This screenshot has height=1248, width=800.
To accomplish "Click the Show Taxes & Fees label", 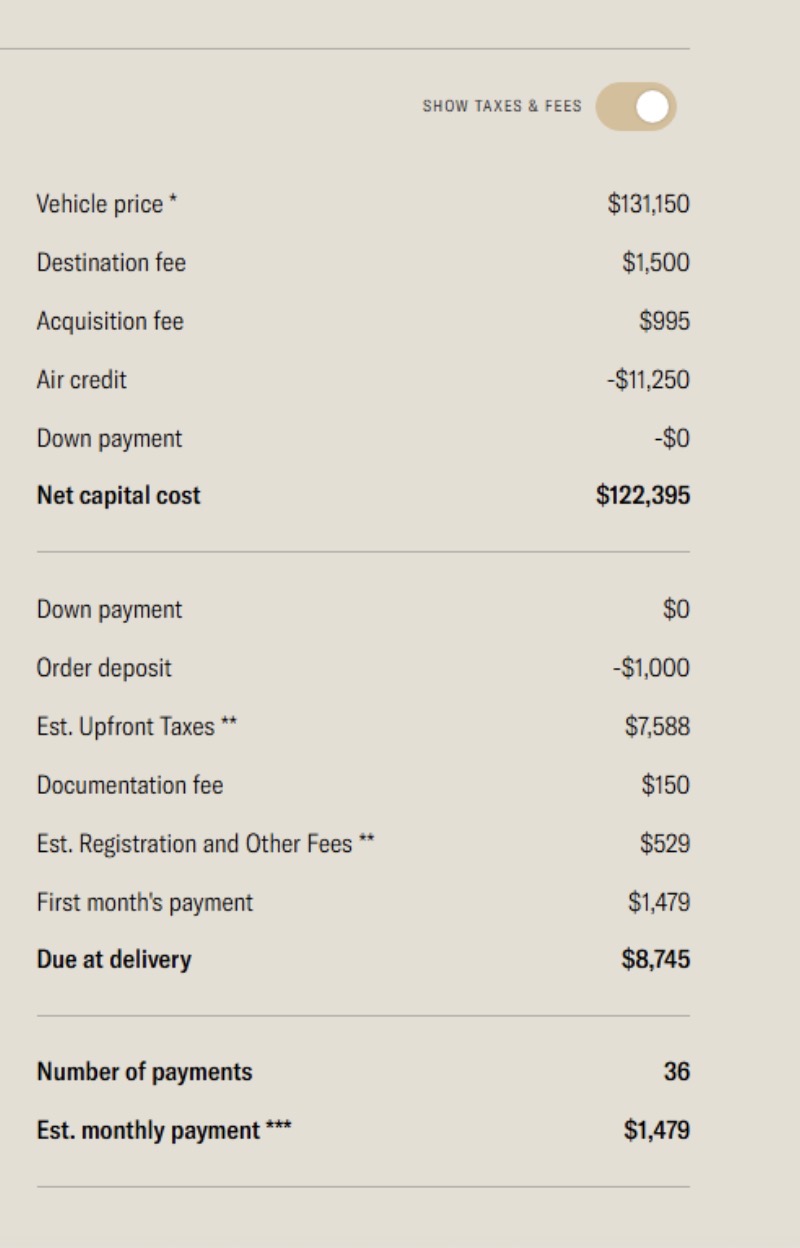I will [x=501, y=106].
